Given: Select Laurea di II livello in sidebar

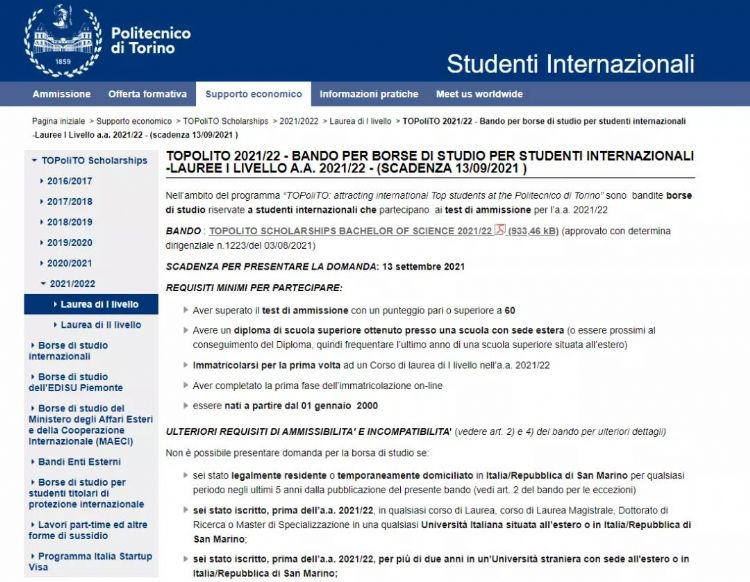Looking at the screenshot, I should pyautogui.click(x=100, y=325).
